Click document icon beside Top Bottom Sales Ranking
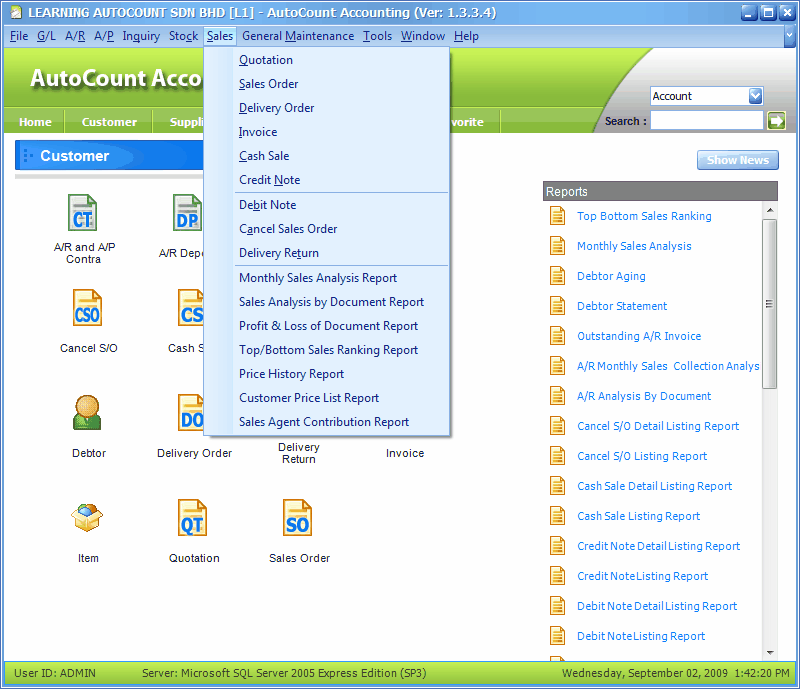 pyautogui.click(x=557, y=216)
